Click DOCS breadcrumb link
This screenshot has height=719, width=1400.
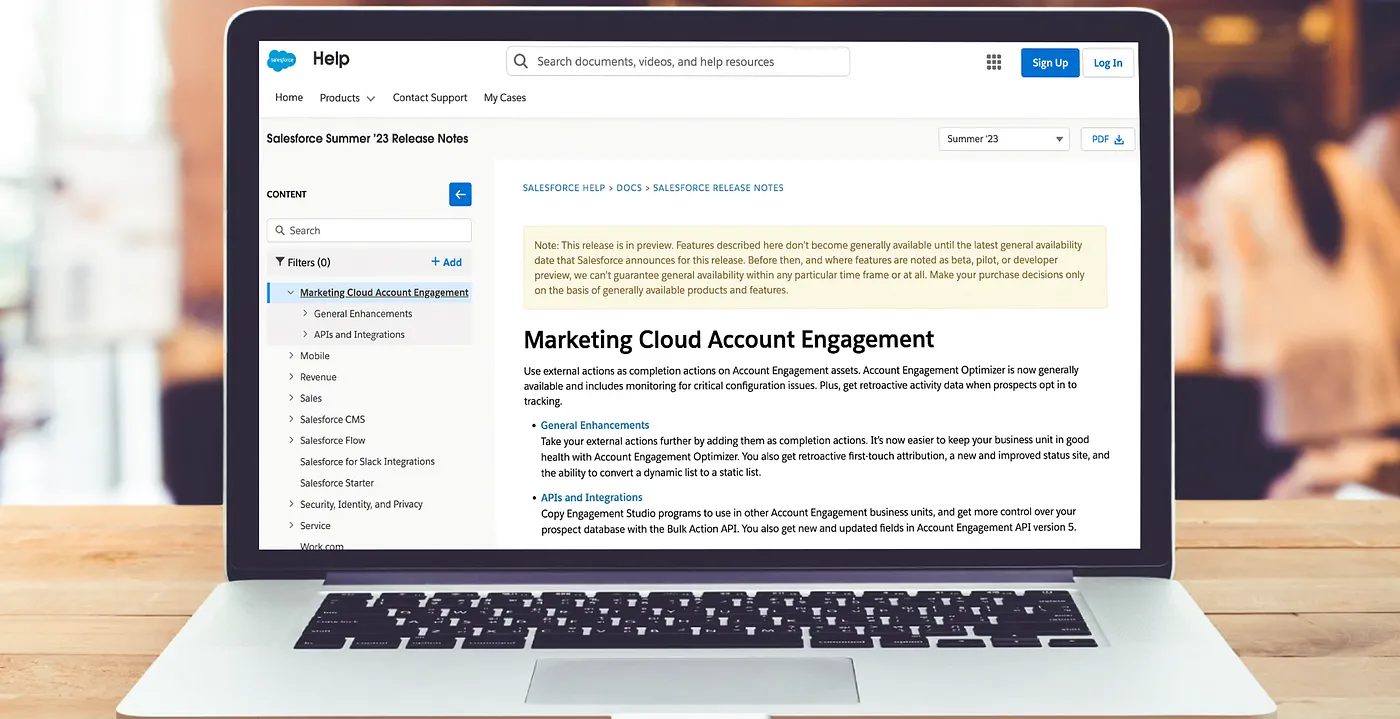point(629,188)
